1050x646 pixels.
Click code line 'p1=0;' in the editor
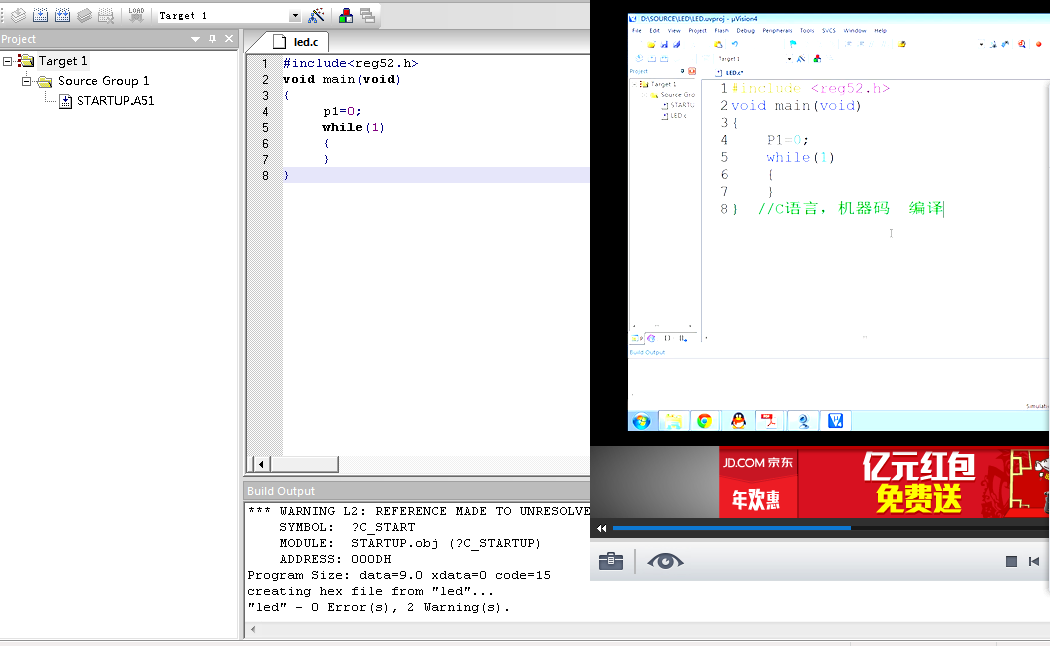point(342,111)
